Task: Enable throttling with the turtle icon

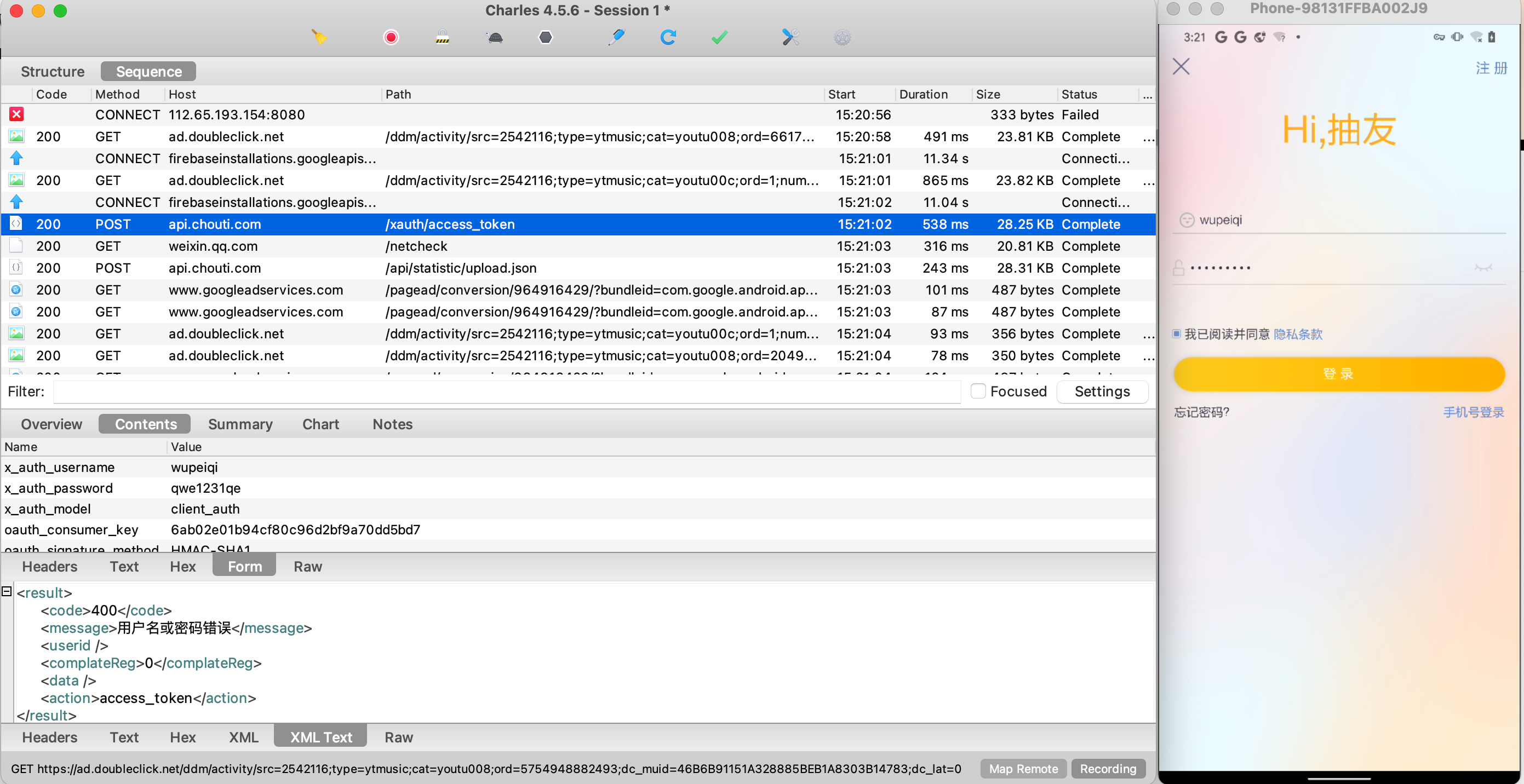Action: 495,38
